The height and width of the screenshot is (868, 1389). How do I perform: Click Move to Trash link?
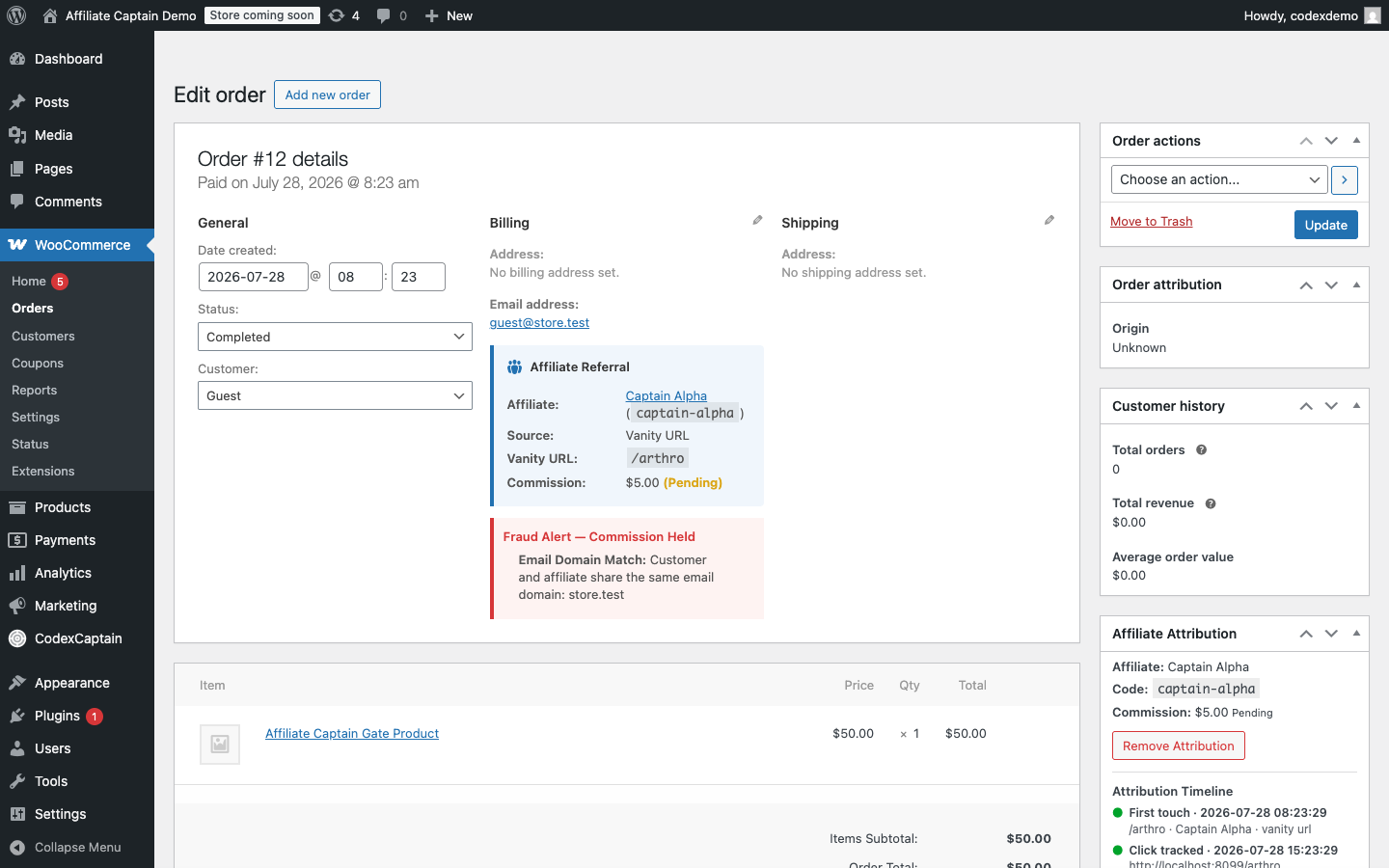click(x=1152, y=221)
